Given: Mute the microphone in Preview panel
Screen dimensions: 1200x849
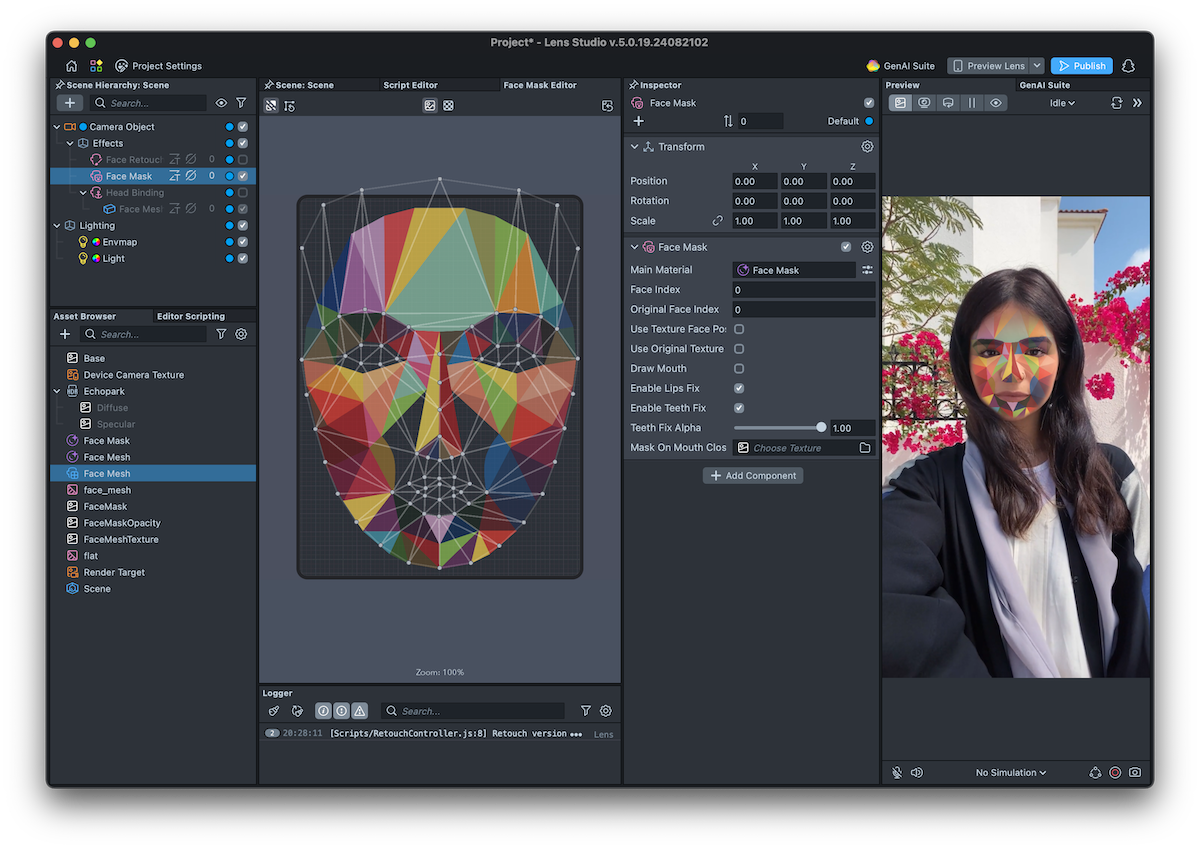Looking at the screenshot, I should pos(897,772).
